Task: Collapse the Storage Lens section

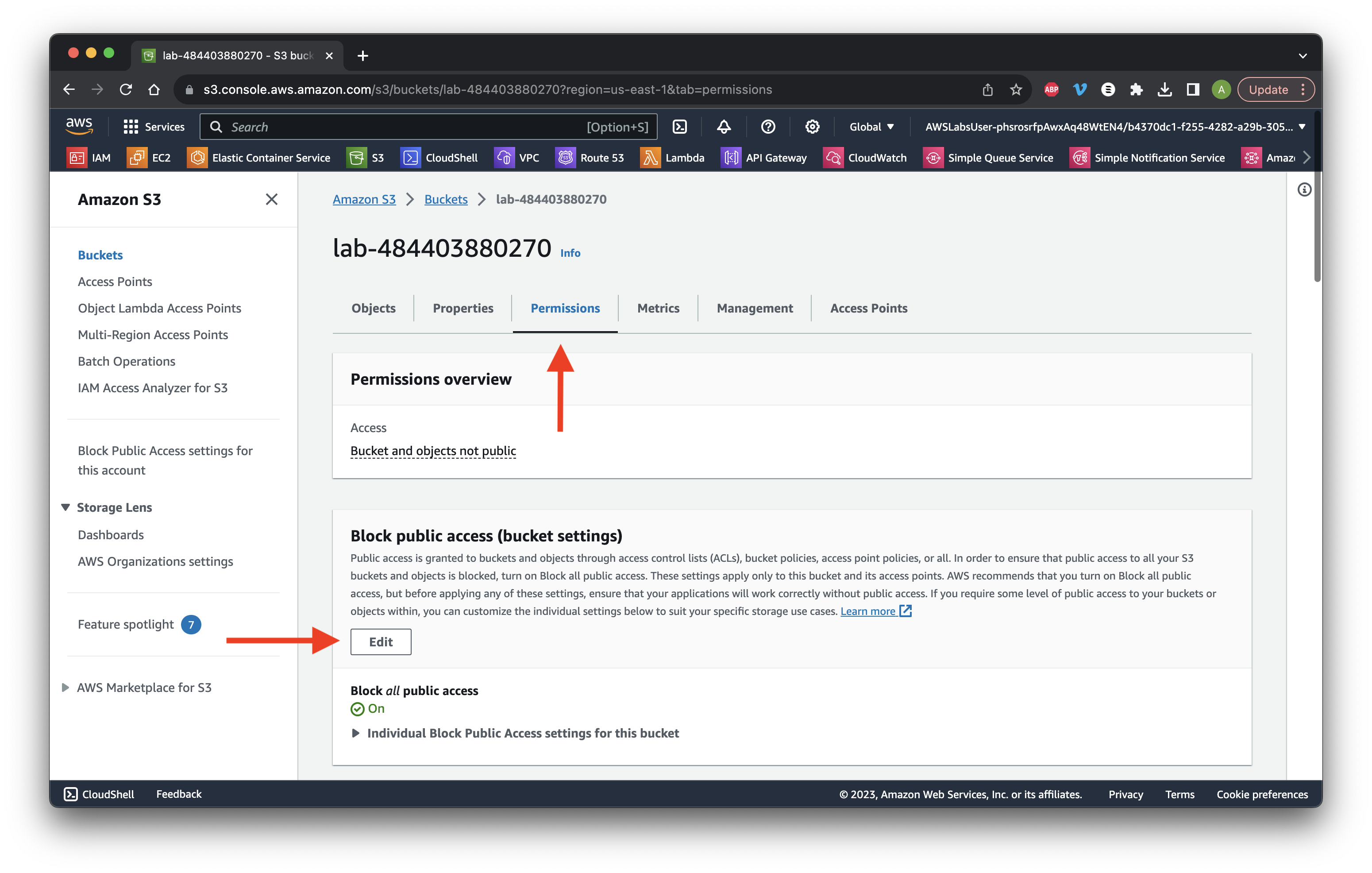Action: pos(66,506)
